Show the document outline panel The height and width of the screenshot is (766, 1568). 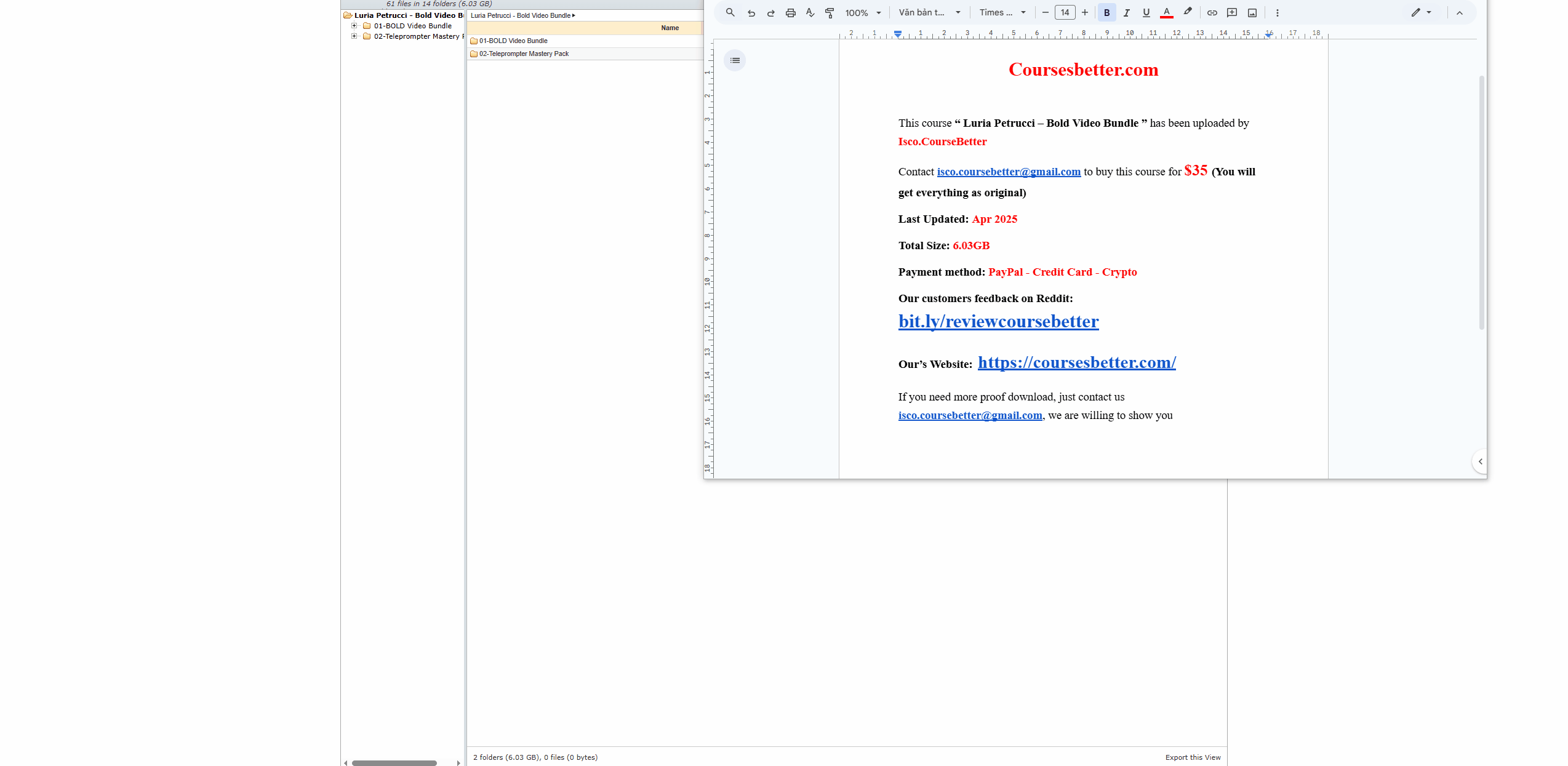(735, 60)
